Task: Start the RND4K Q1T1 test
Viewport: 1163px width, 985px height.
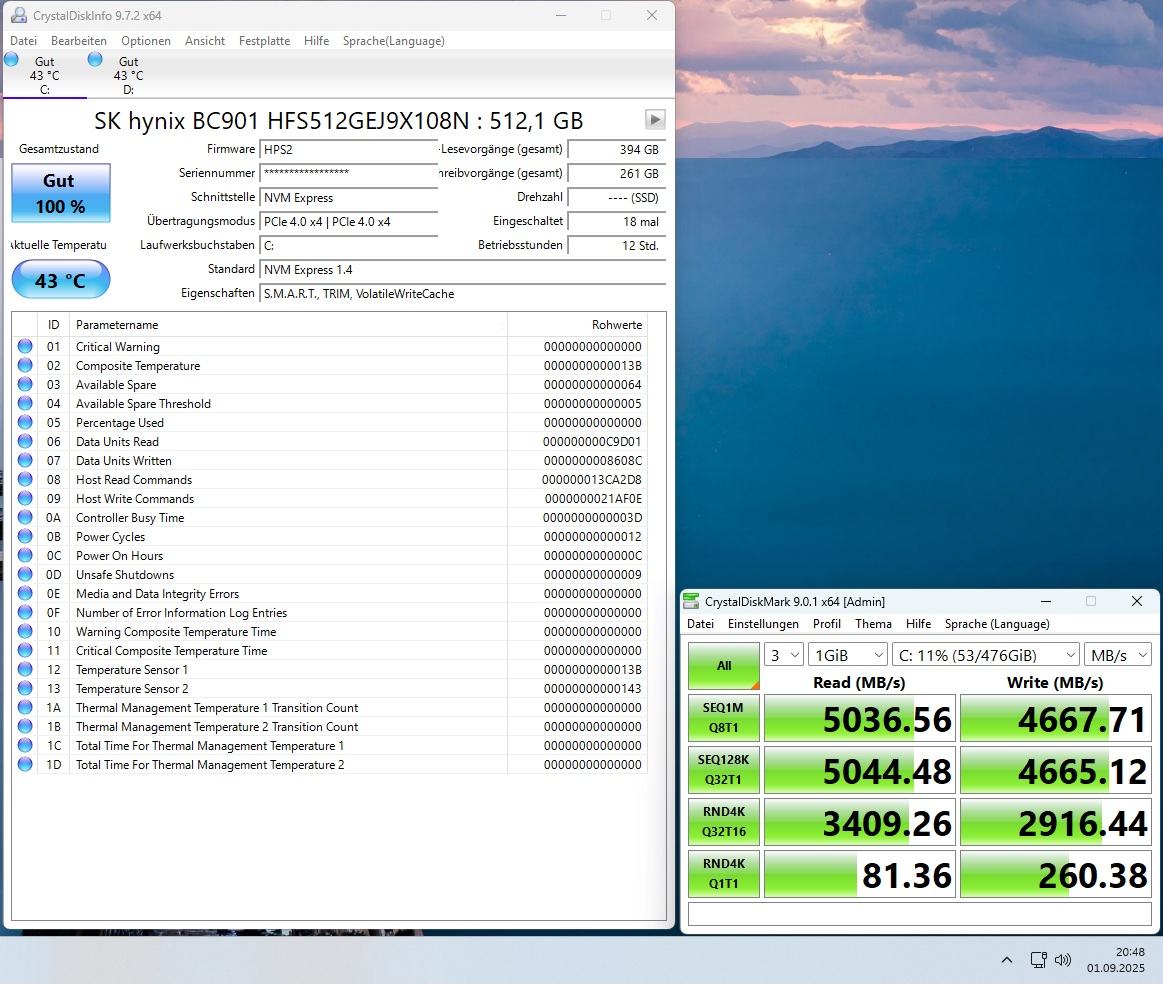Action: click(x=724, y=874)
